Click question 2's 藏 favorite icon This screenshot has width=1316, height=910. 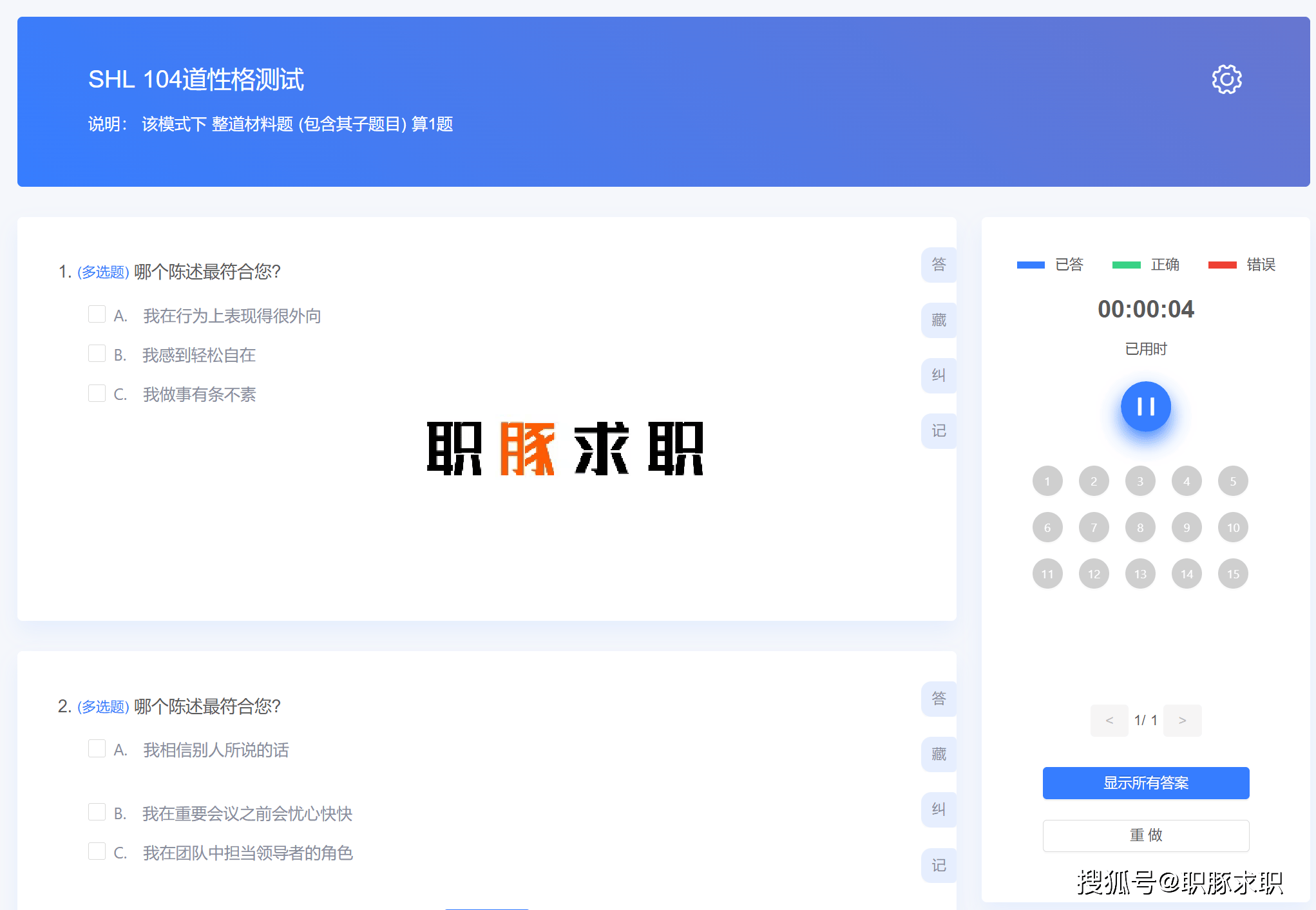[939, 754]
